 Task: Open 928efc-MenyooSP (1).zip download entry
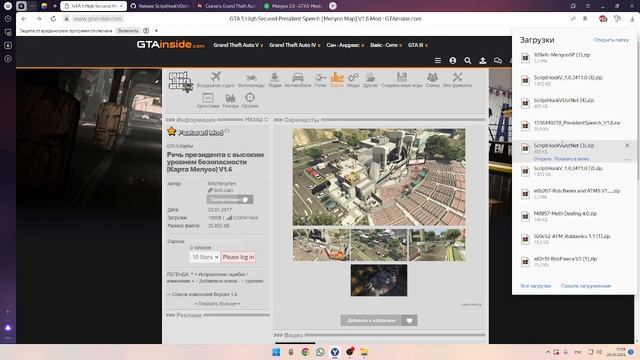click(574, 58)
